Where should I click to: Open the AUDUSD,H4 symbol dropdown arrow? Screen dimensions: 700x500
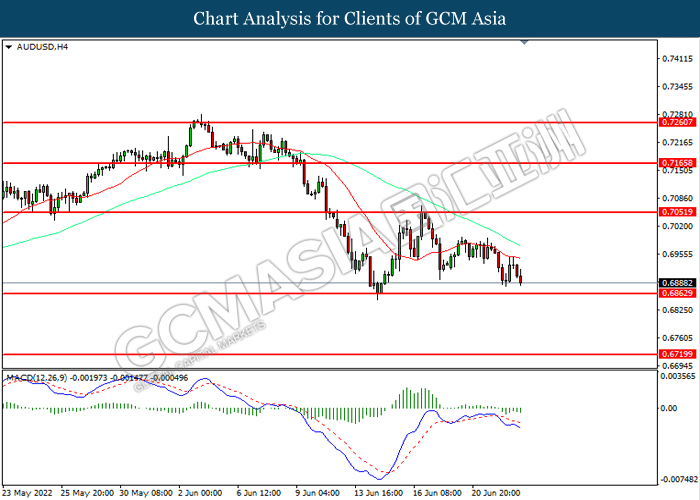(8, 47)
